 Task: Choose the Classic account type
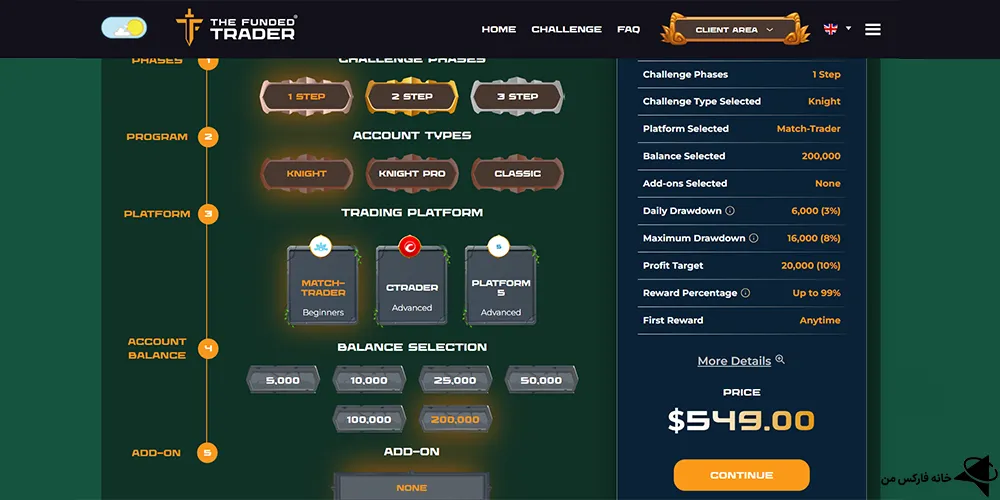(517, 173)
